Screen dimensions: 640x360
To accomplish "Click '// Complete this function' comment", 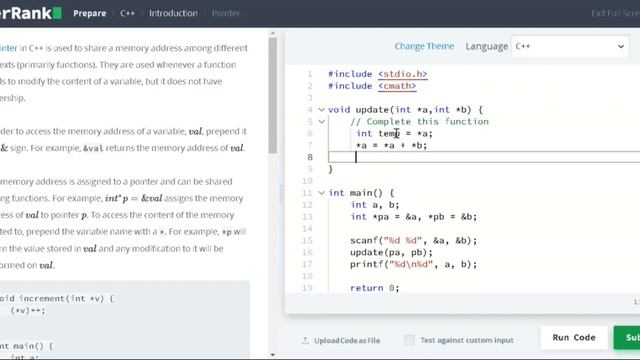I will point(419,121).
